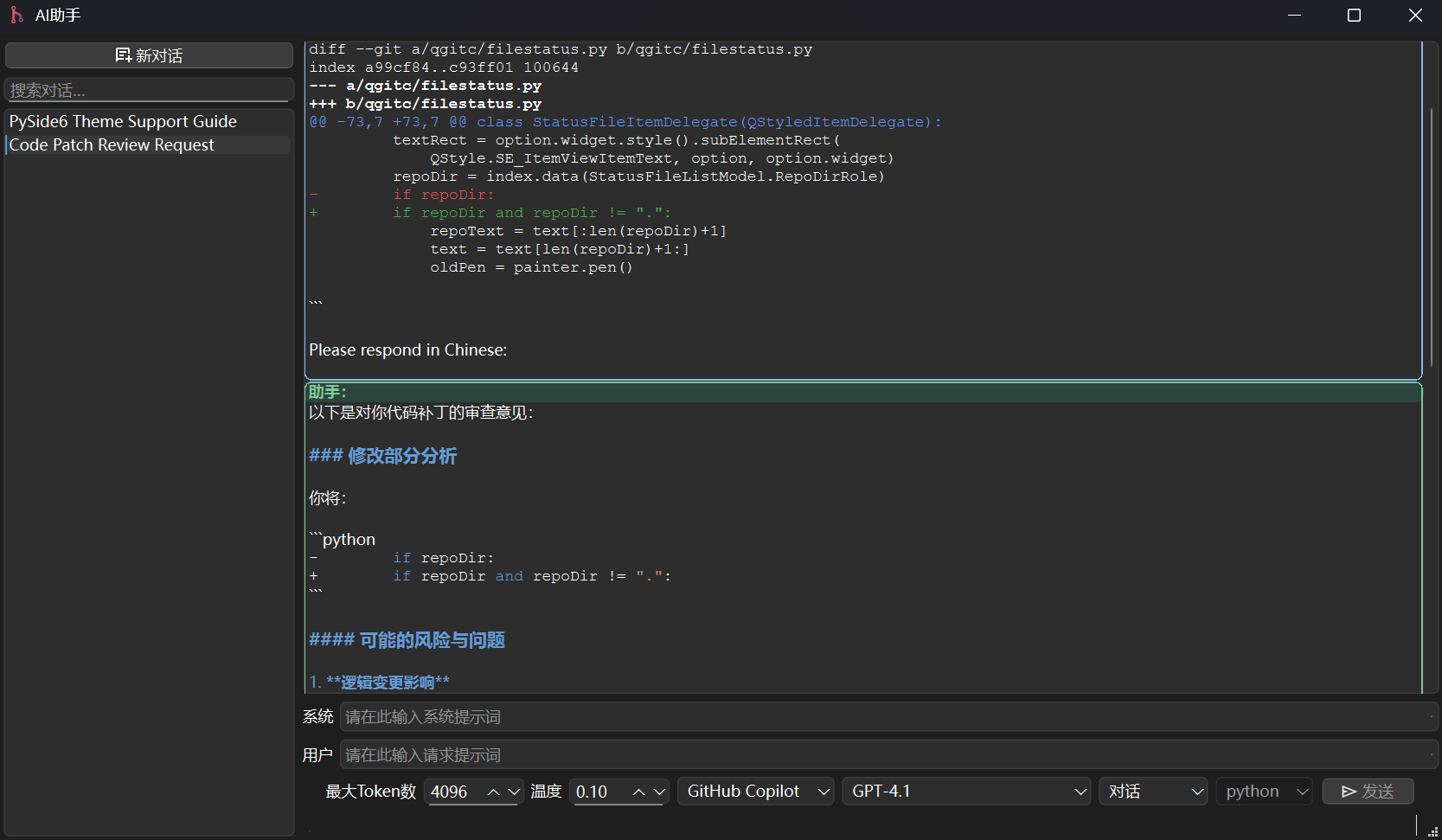
Task: Click the '@@ -73,7 +73,7 @@ class StatusFileItemDelegate' hunk header
Action: click(x=625, y=122)
